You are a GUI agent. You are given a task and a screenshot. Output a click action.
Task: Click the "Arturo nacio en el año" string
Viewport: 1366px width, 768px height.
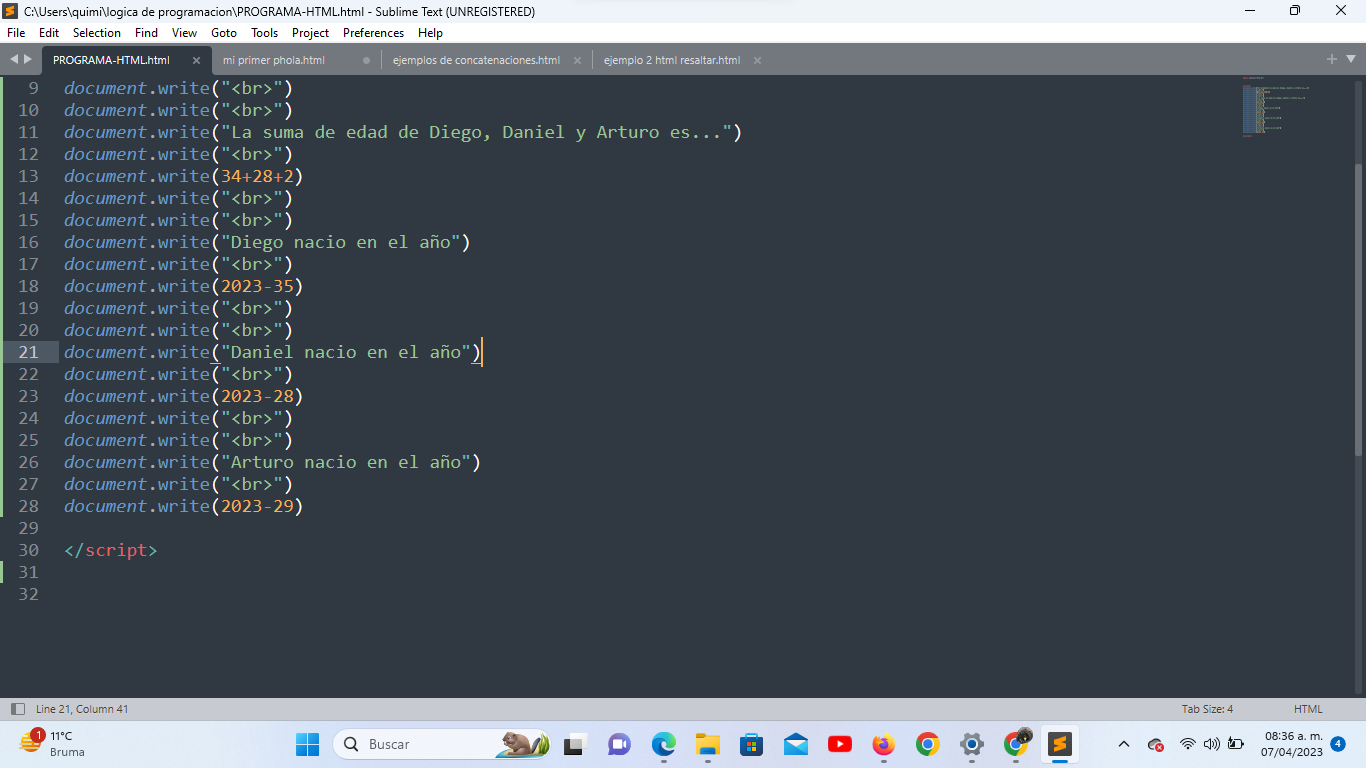(346, 462)
